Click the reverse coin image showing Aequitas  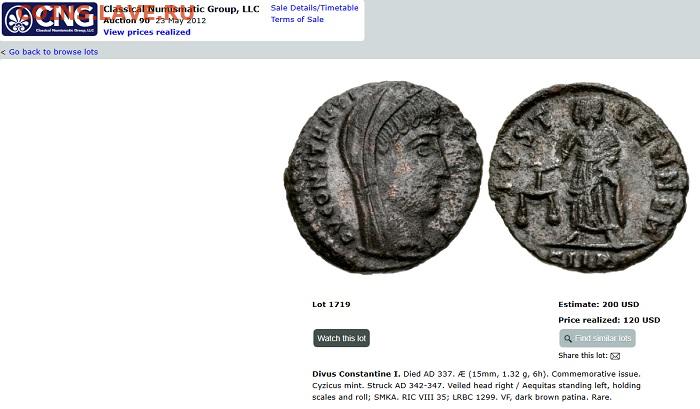pos(589,177)
